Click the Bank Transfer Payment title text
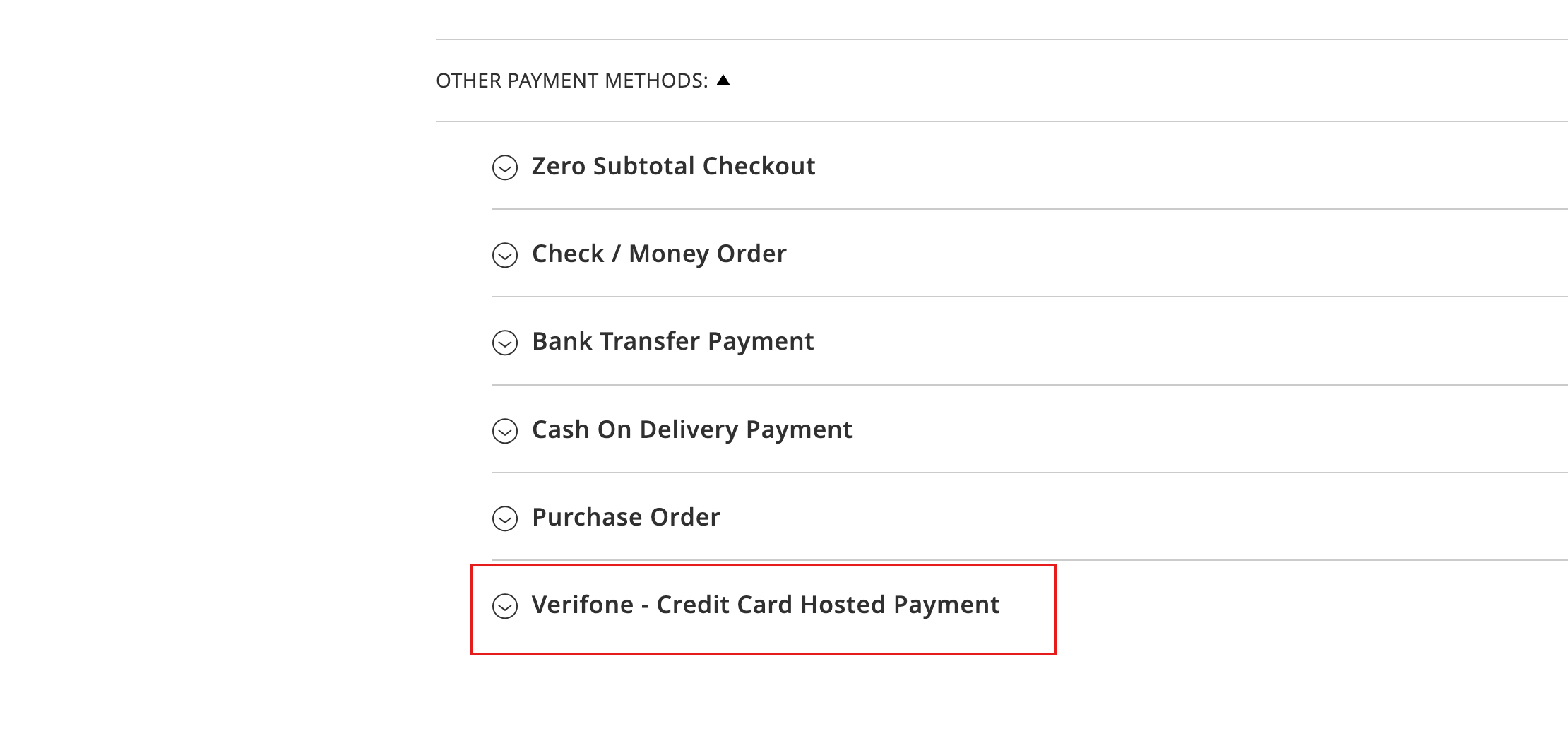The height and width of the screenshot is (736, 1568). 672,342
